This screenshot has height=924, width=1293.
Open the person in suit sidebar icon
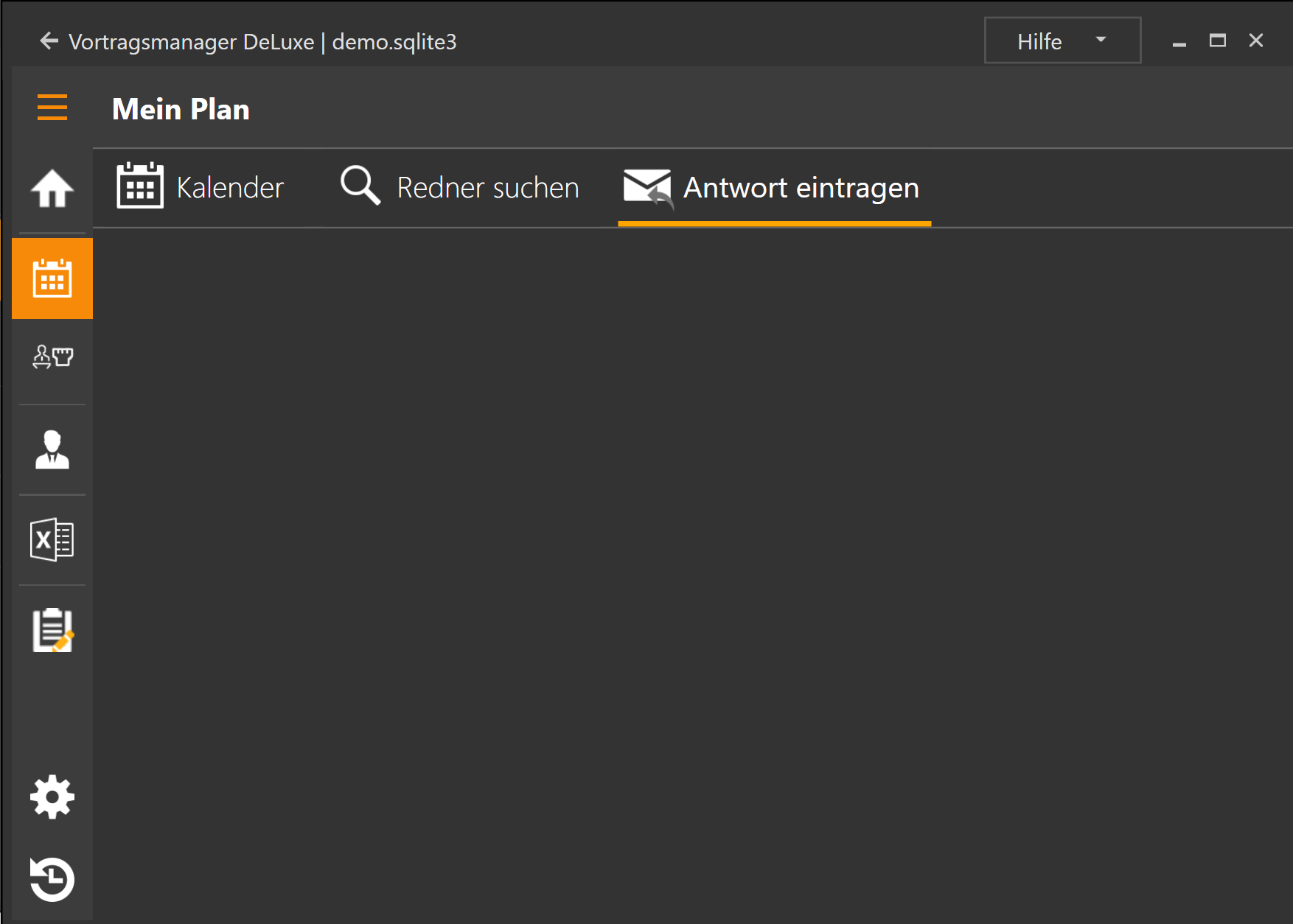[x=52, y=449]
